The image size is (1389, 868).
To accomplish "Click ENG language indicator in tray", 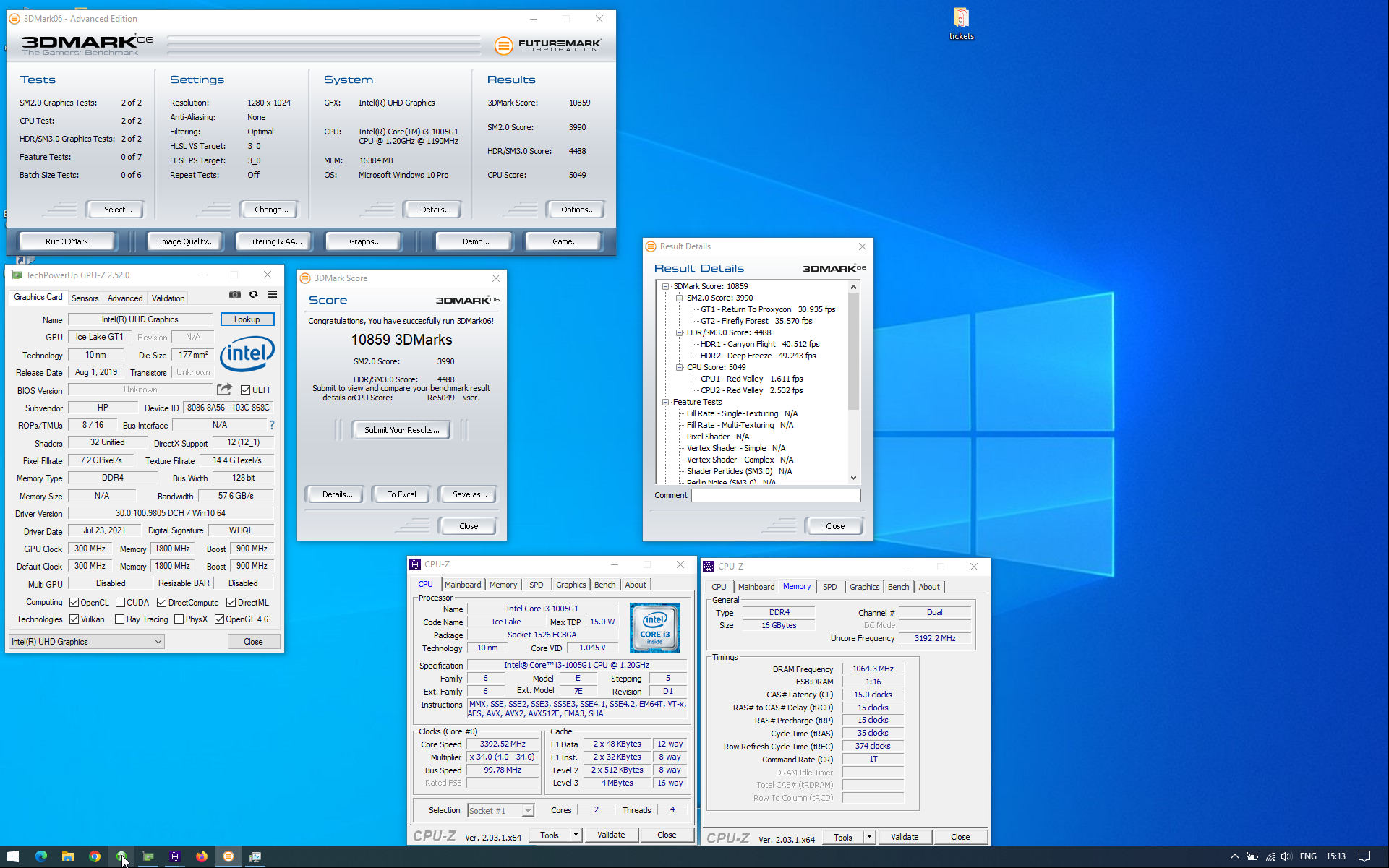I will pyautogui.click(x=1308, y=856).
